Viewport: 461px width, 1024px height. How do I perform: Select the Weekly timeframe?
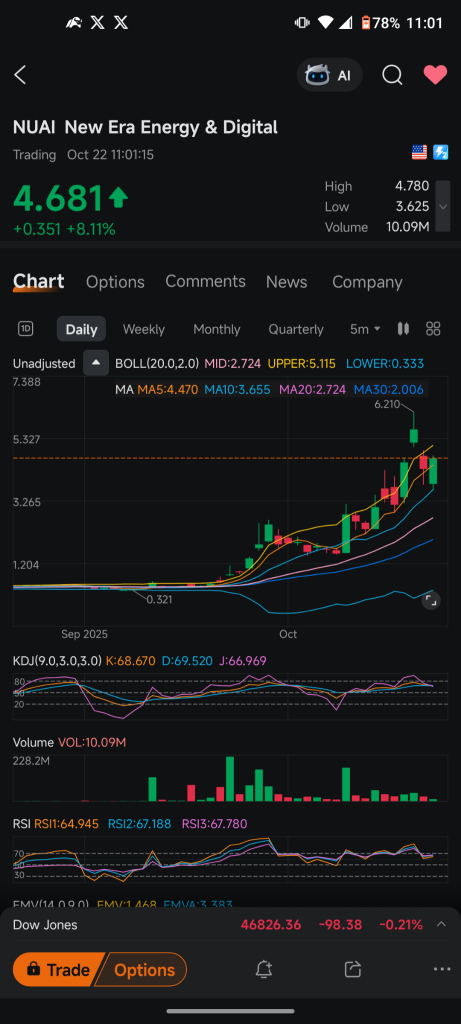[x=144, y=329]
